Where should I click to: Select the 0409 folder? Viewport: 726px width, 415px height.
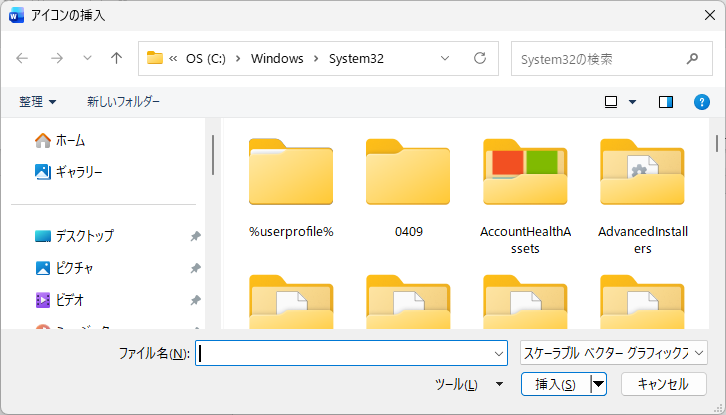click(408, 189)
